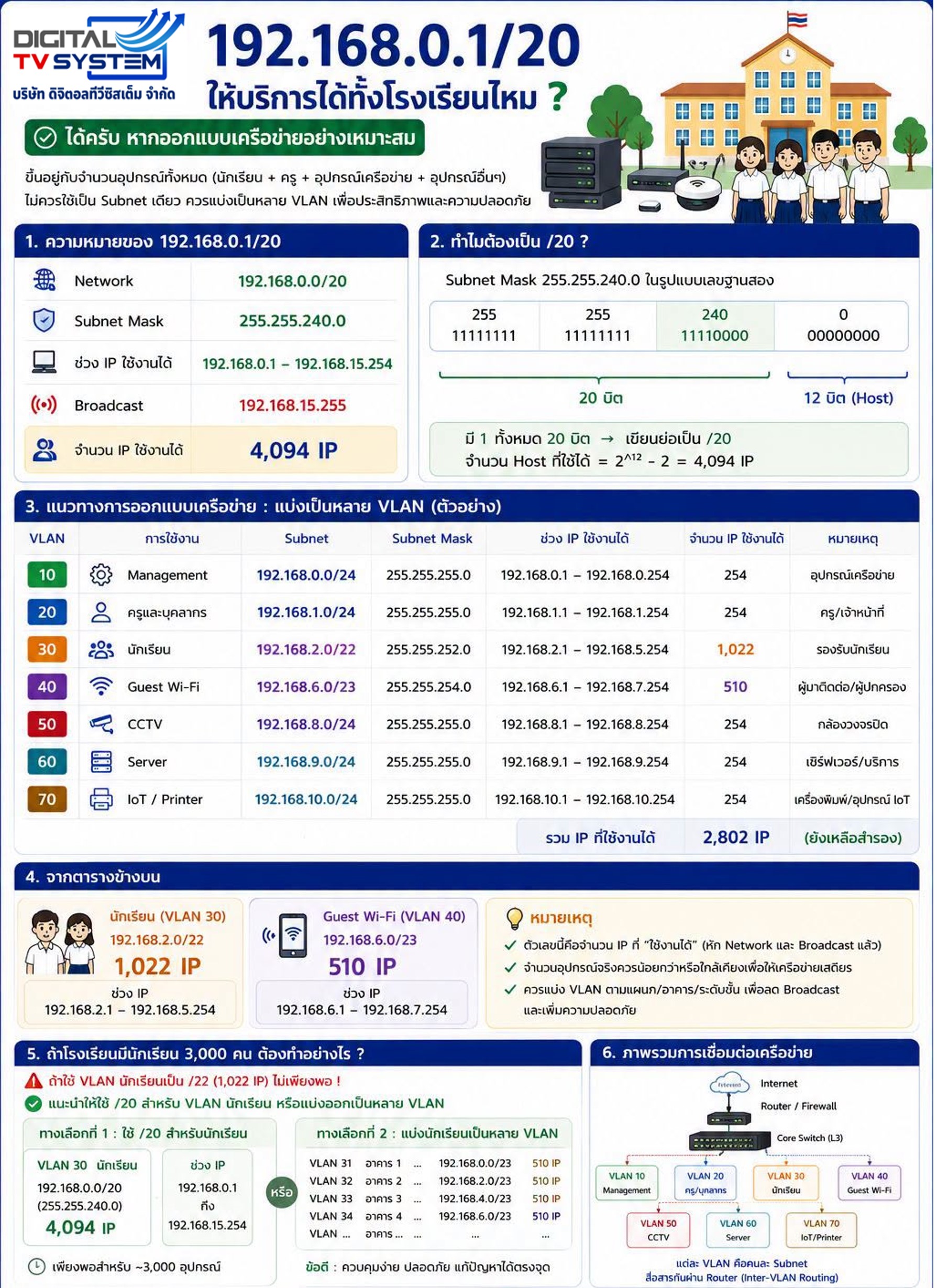Click the VLAN 60 Server box in diagram
937x1288 pixels.
[x=738, y=1230]
